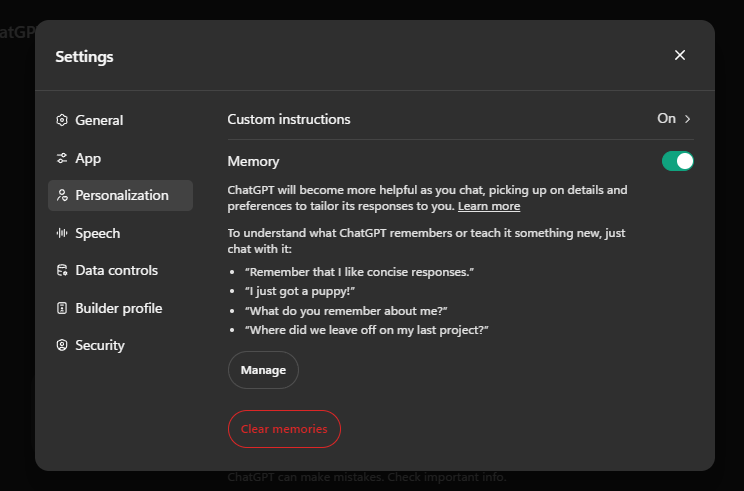The image size is (744, 491).
Task: Click the "On" status beside Custom instructions
Action: pos(666,119)
